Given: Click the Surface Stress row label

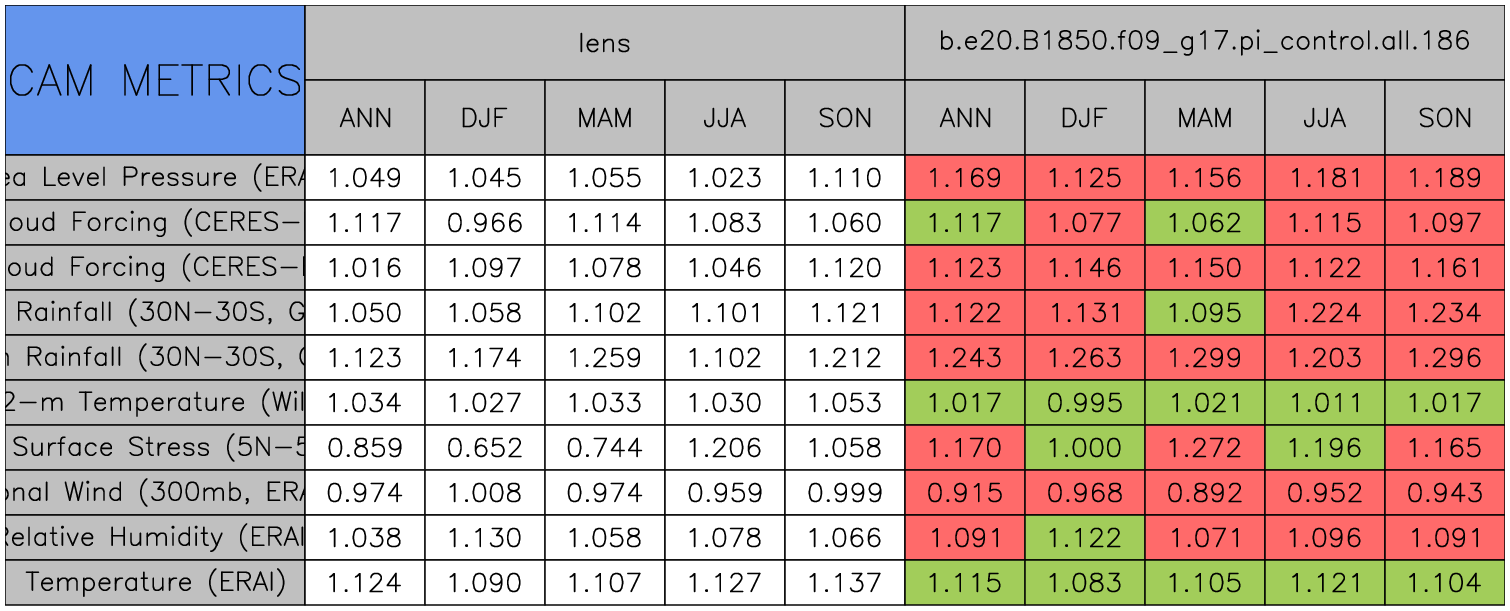Looking at the screenshot, I should [155, 447].
